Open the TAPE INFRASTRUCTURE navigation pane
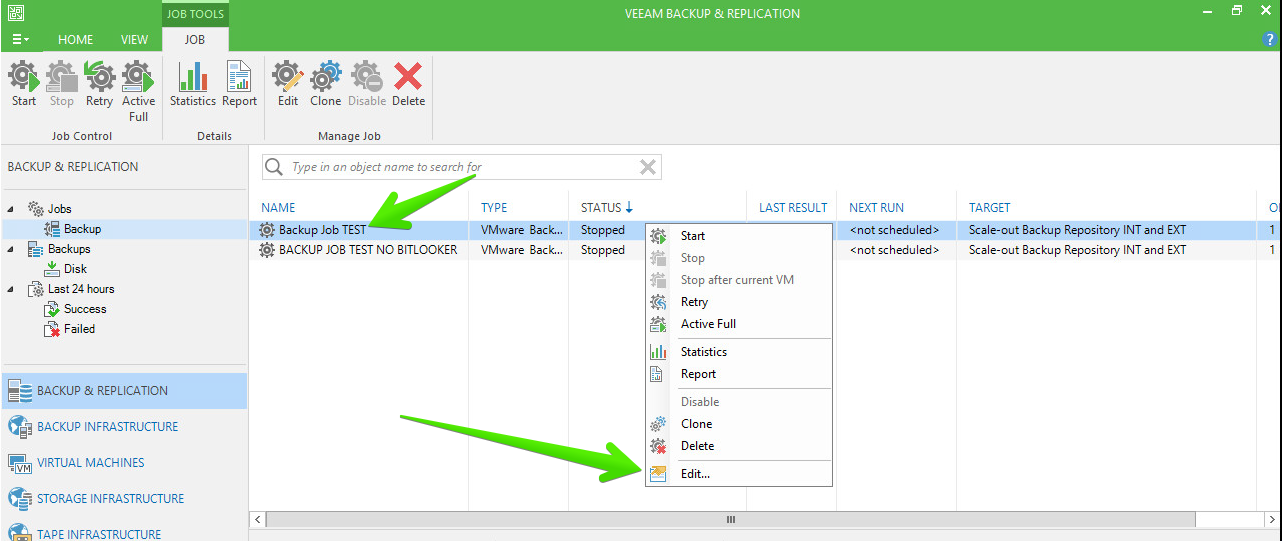1282x541 pixels. 124,532
